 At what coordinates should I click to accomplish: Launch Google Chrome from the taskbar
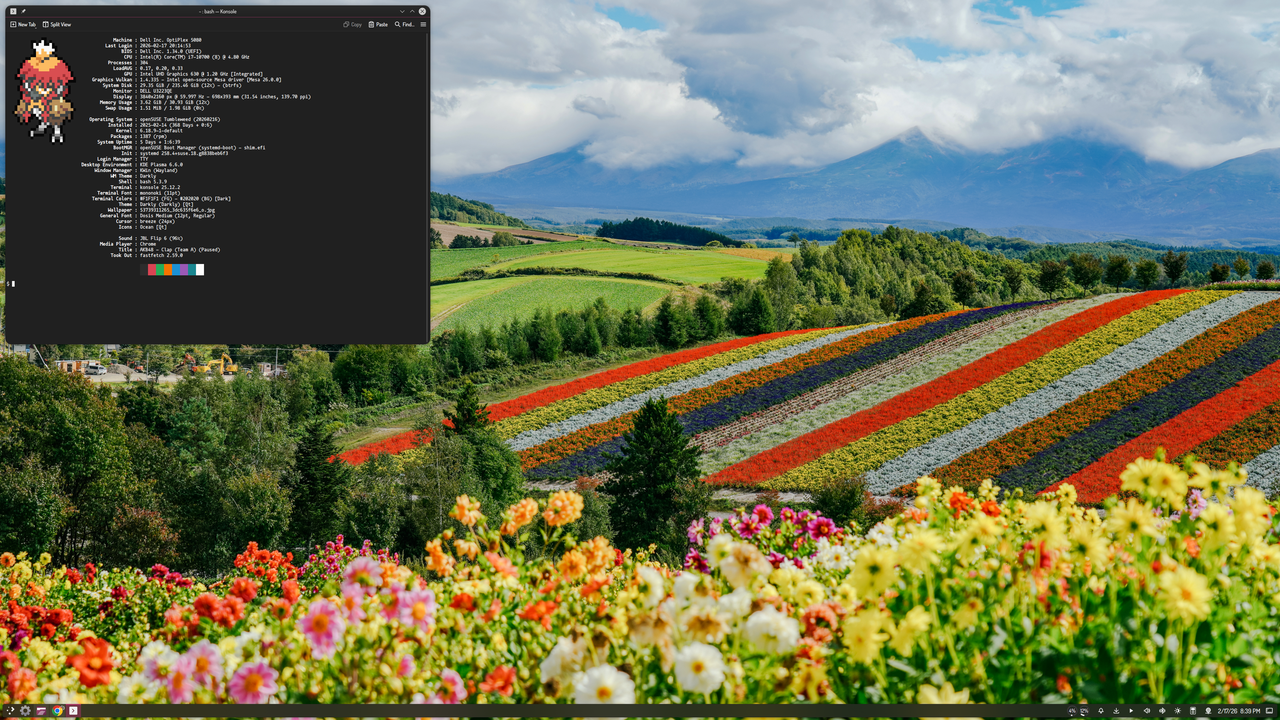click(57, 711)
